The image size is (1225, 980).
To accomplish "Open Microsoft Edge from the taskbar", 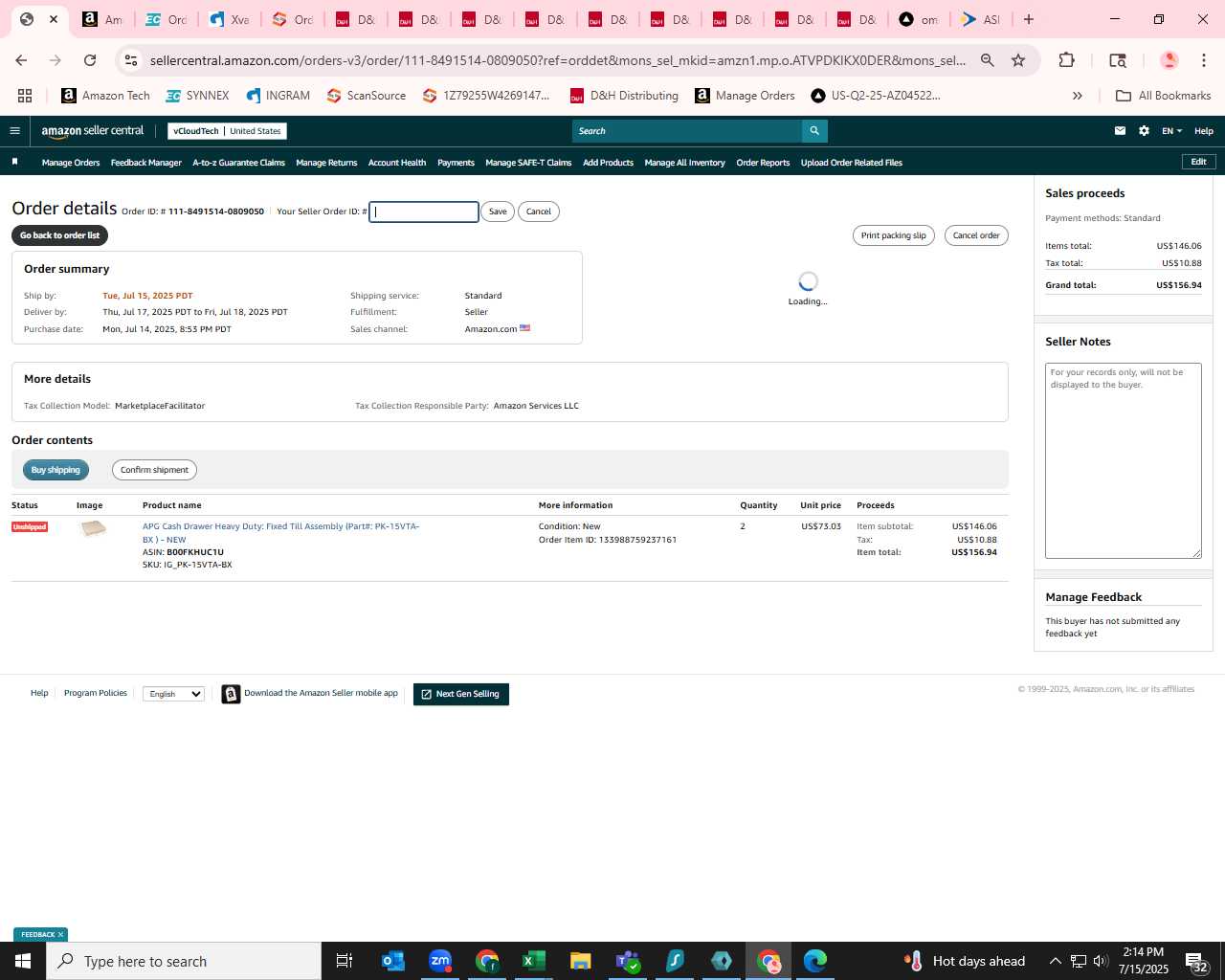I will click(x=815, y=961).
